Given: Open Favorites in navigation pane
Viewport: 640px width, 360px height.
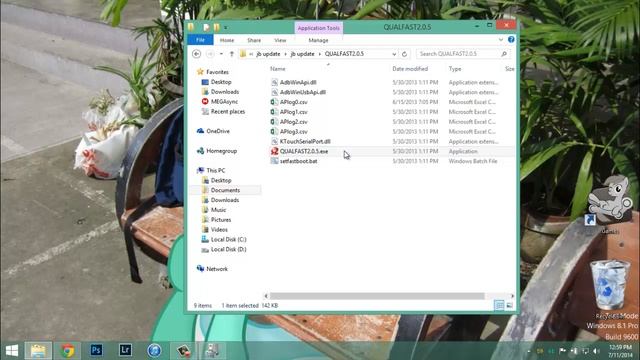Looking at the screenshot, I should click(x=217, y=72).
